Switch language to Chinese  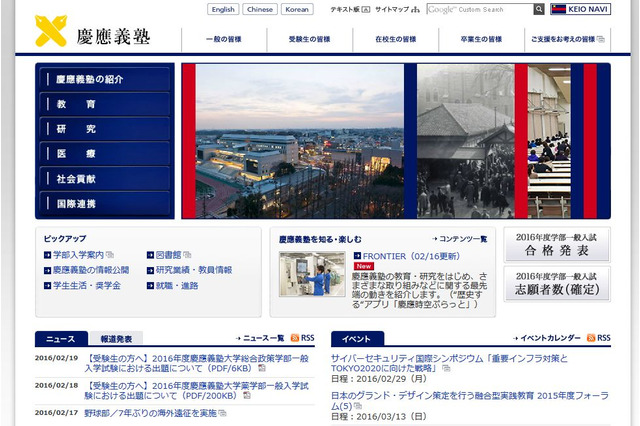point(260,9)
